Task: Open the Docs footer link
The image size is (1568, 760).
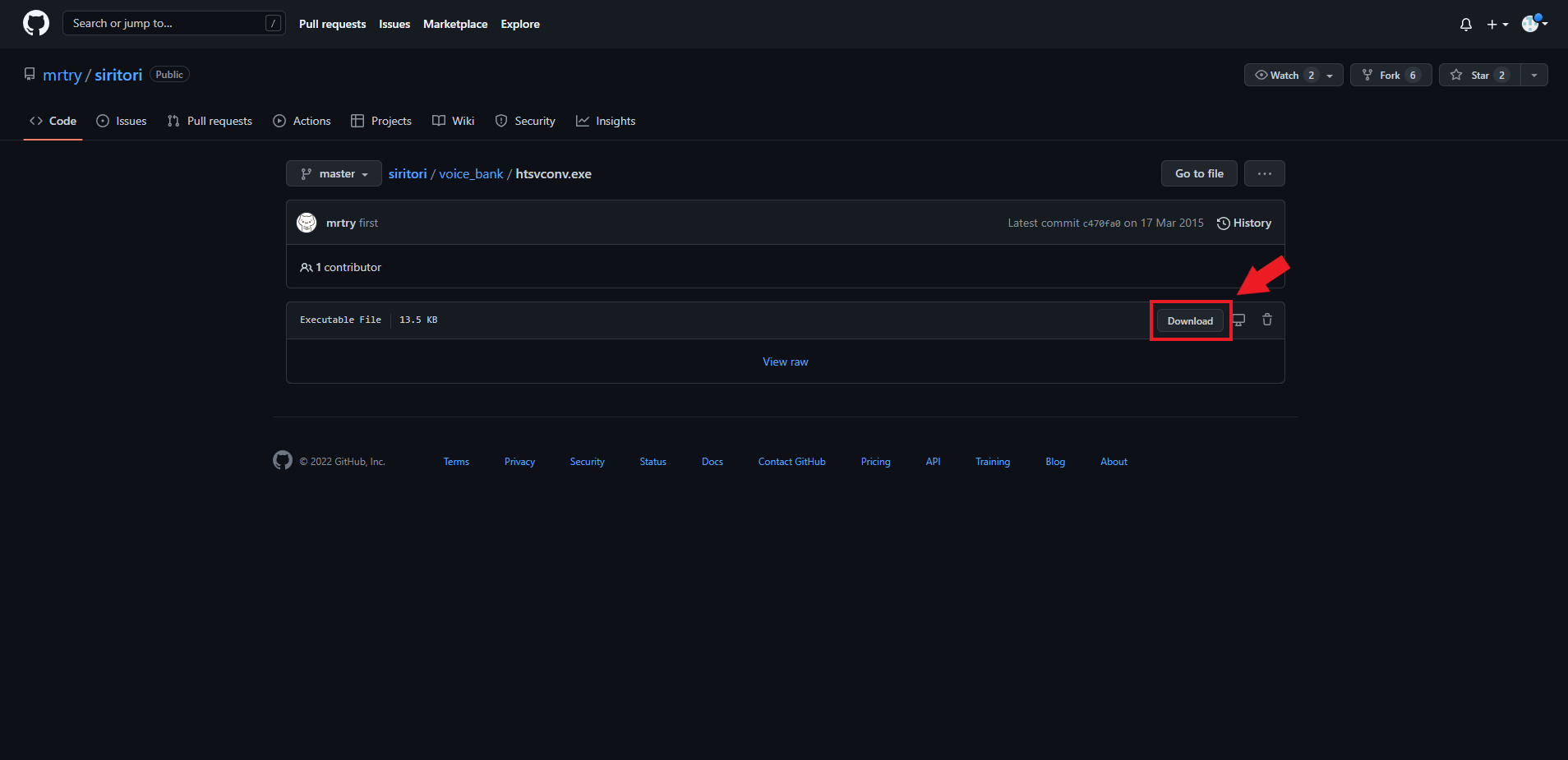Action: tap(713, 462)
